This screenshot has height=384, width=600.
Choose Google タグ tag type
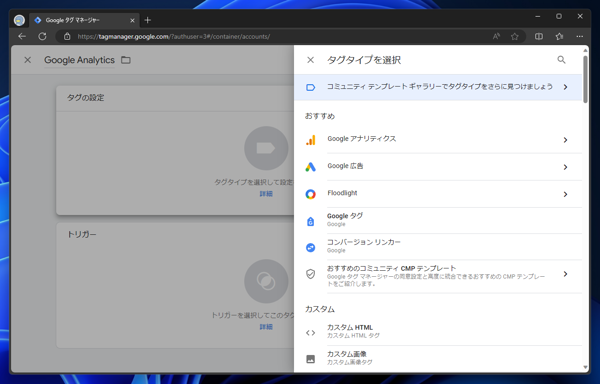[438, 221]
